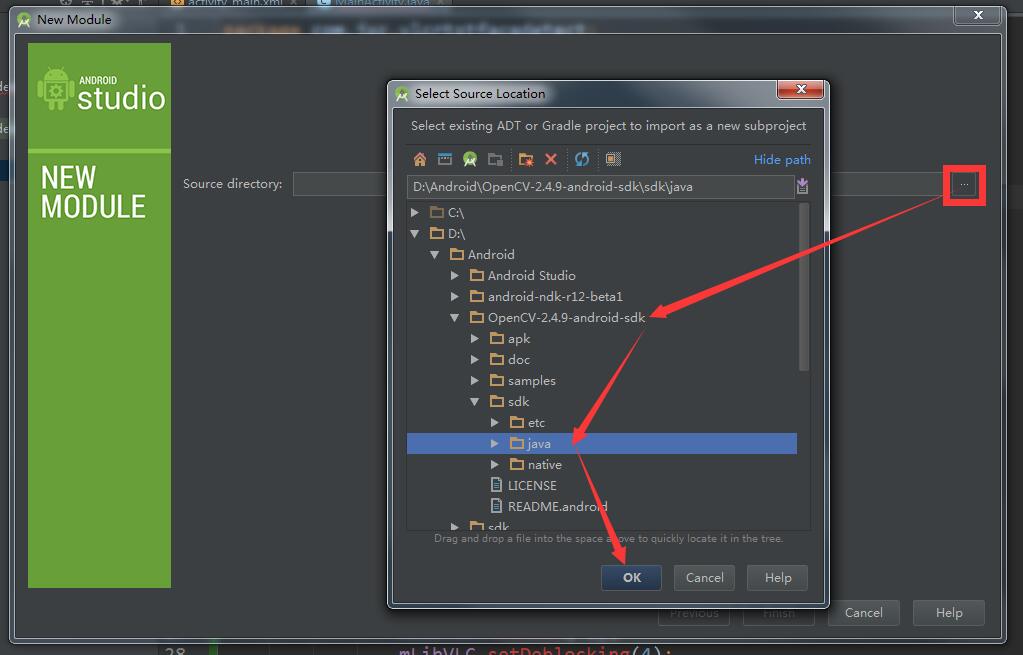Viewport: 1023px width, 655px height.
Task: Click the file tree vertical scrollbar
Action: coord(804,287)
